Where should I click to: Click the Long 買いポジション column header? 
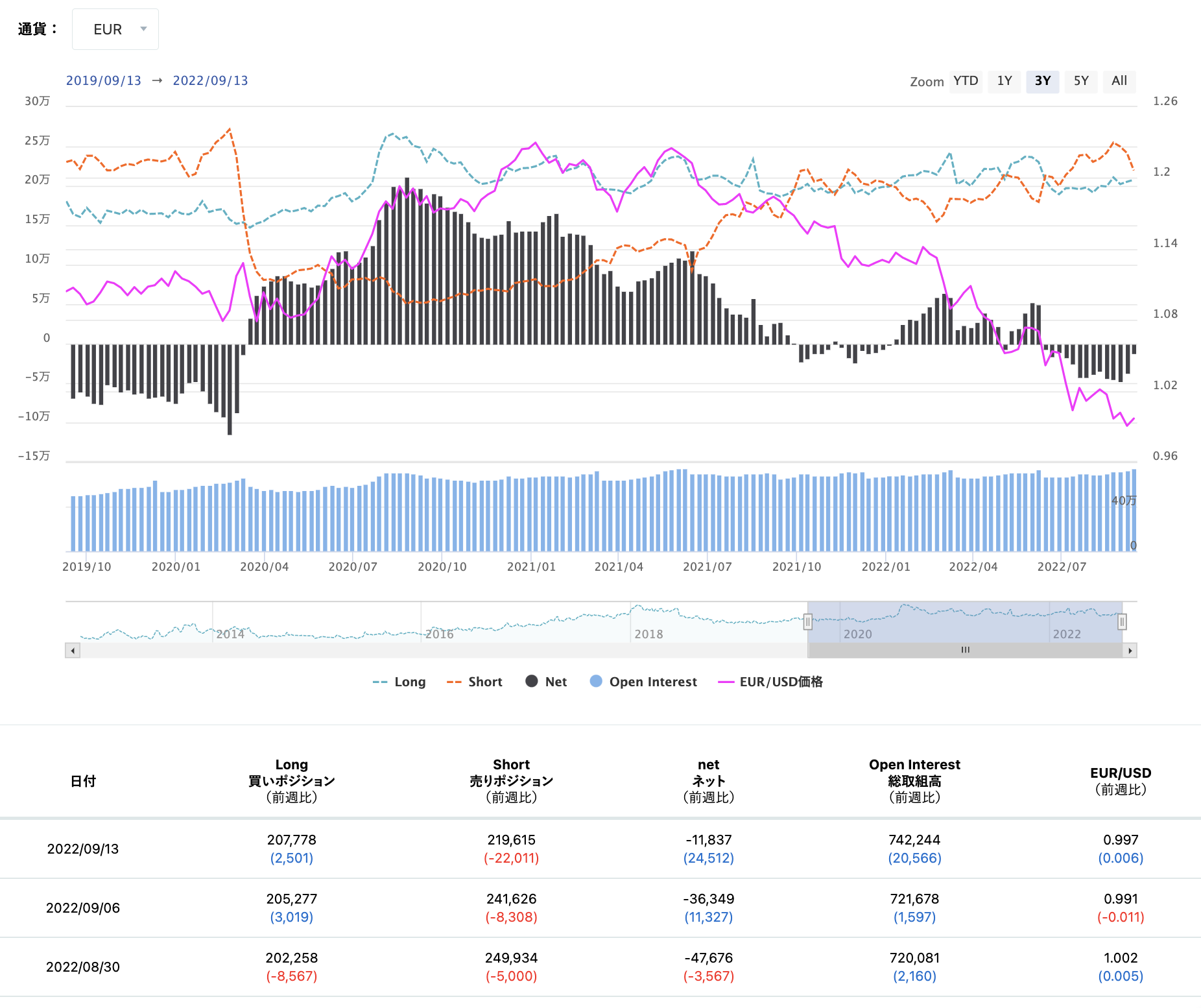(x=292, y=781)
